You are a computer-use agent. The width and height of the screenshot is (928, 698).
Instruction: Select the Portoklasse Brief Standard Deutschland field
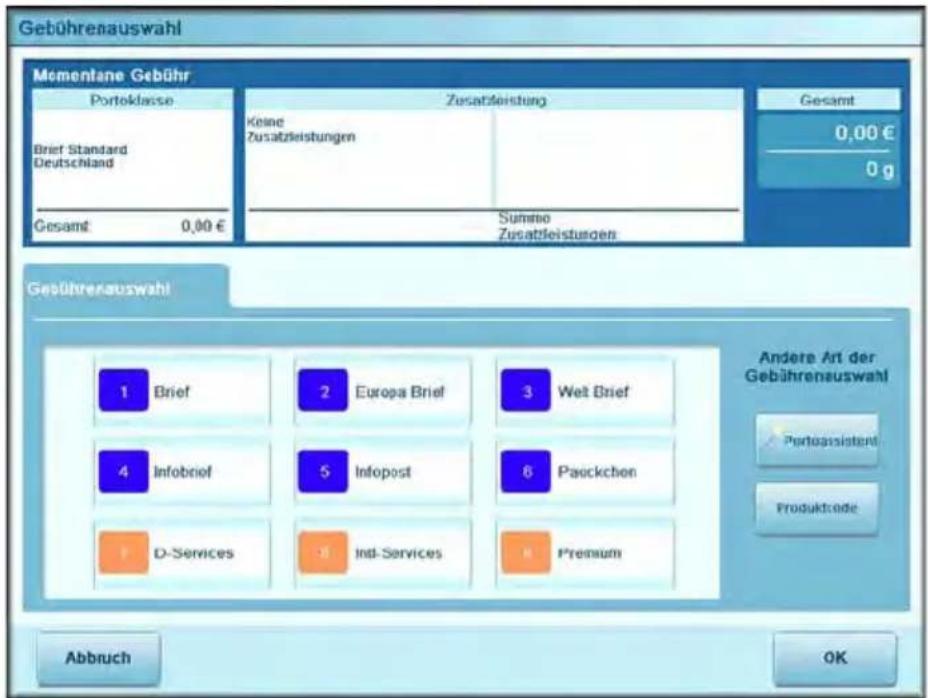(132, 156)
